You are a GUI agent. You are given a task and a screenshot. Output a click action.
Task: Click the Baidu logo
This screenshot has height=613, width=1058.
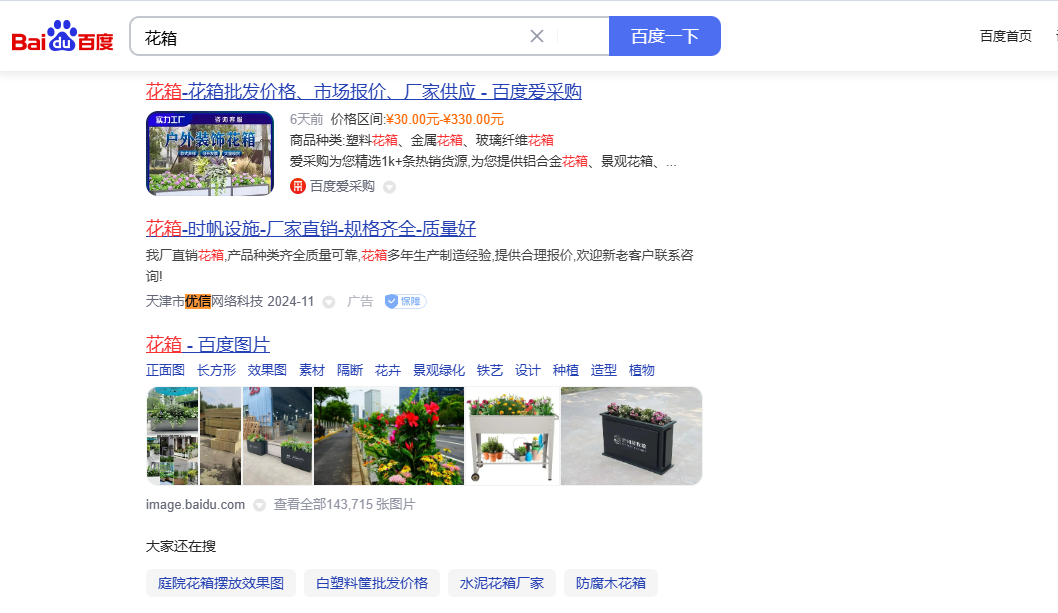(x=62, y=36)
